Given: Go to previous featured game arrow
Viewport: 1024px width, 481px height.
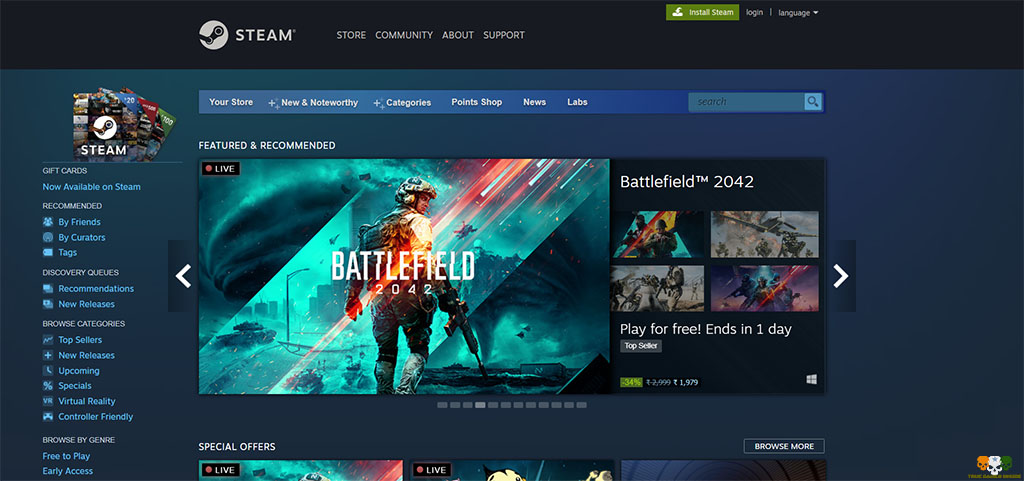Looking at the screenshot, I should click(183, 276).
